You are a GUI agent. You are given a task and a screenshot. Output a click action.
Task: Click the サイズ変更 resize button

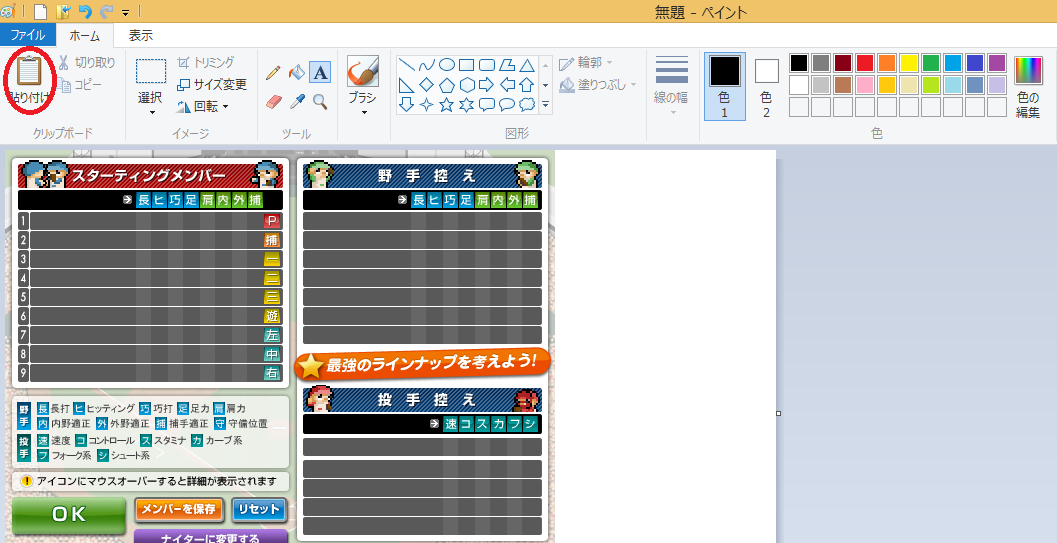point(212,85)
